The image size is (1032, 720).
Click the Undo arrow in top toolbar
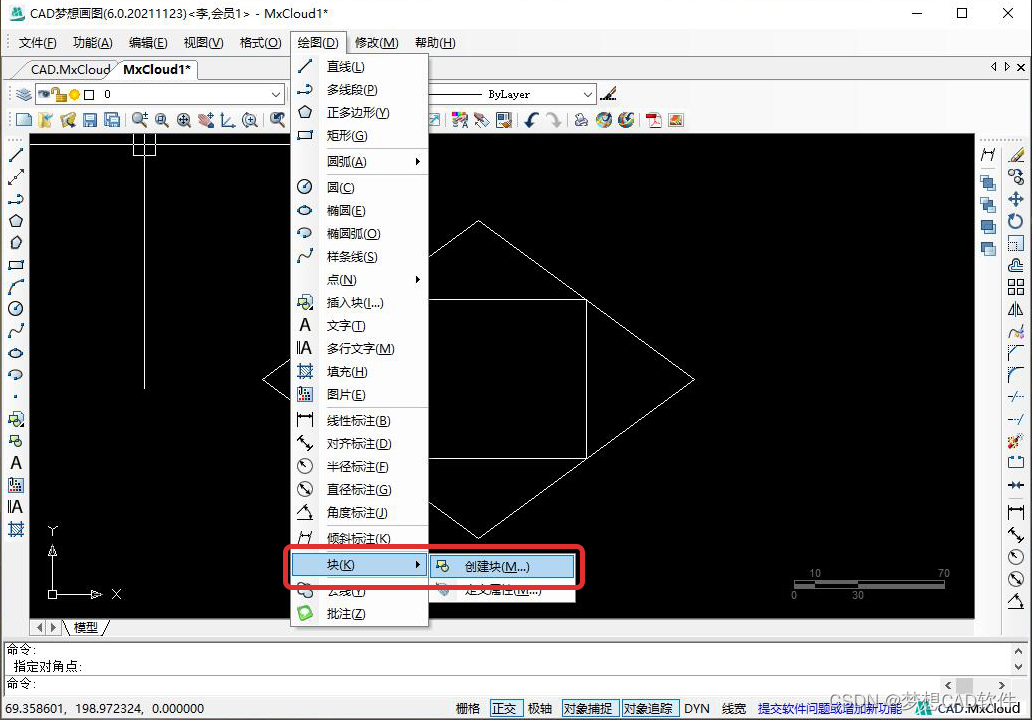532,120
